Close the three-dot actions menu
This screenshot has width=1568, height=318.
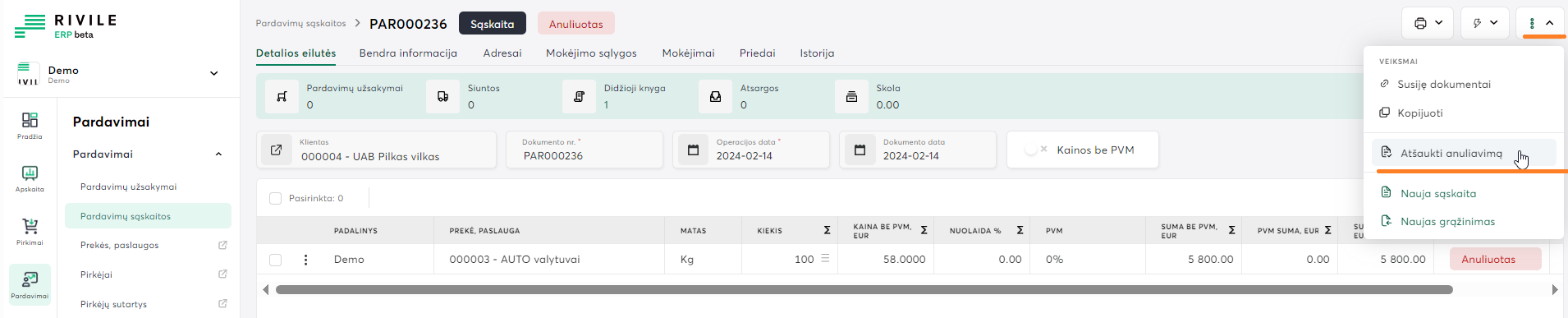[1541, 23]
